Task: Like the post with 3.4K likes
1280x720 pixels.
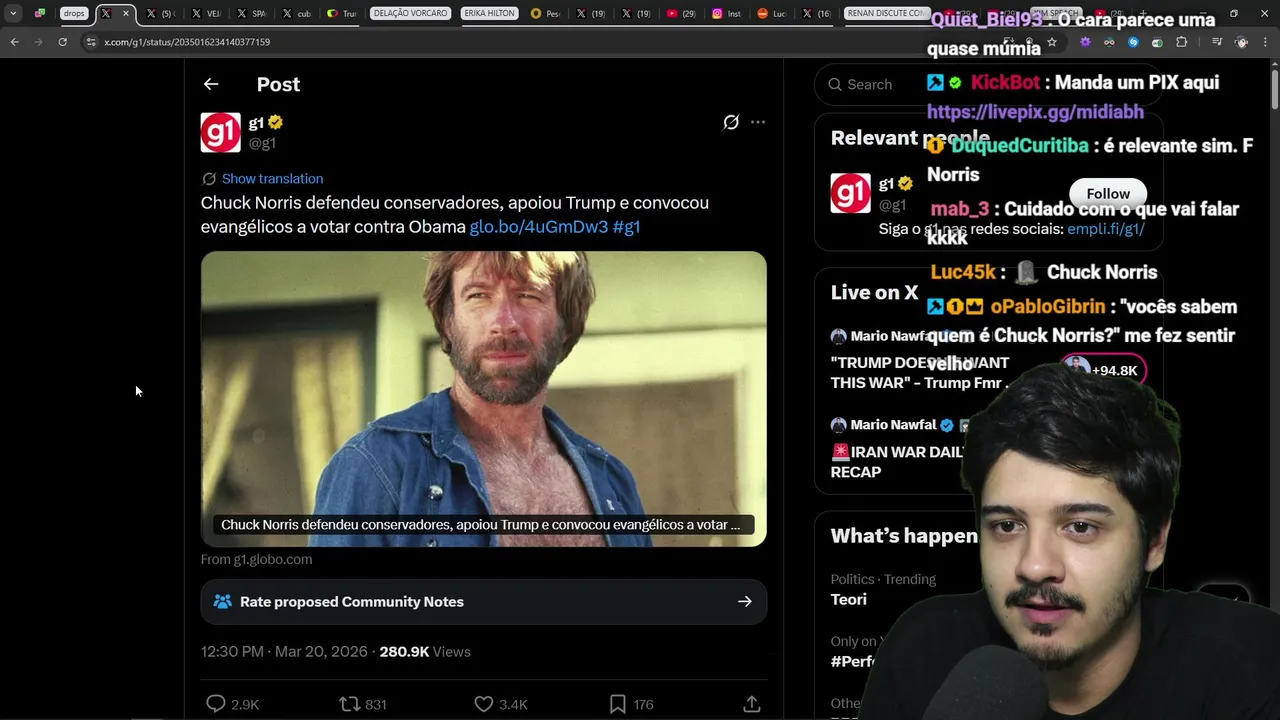Action: click(500, 704)
